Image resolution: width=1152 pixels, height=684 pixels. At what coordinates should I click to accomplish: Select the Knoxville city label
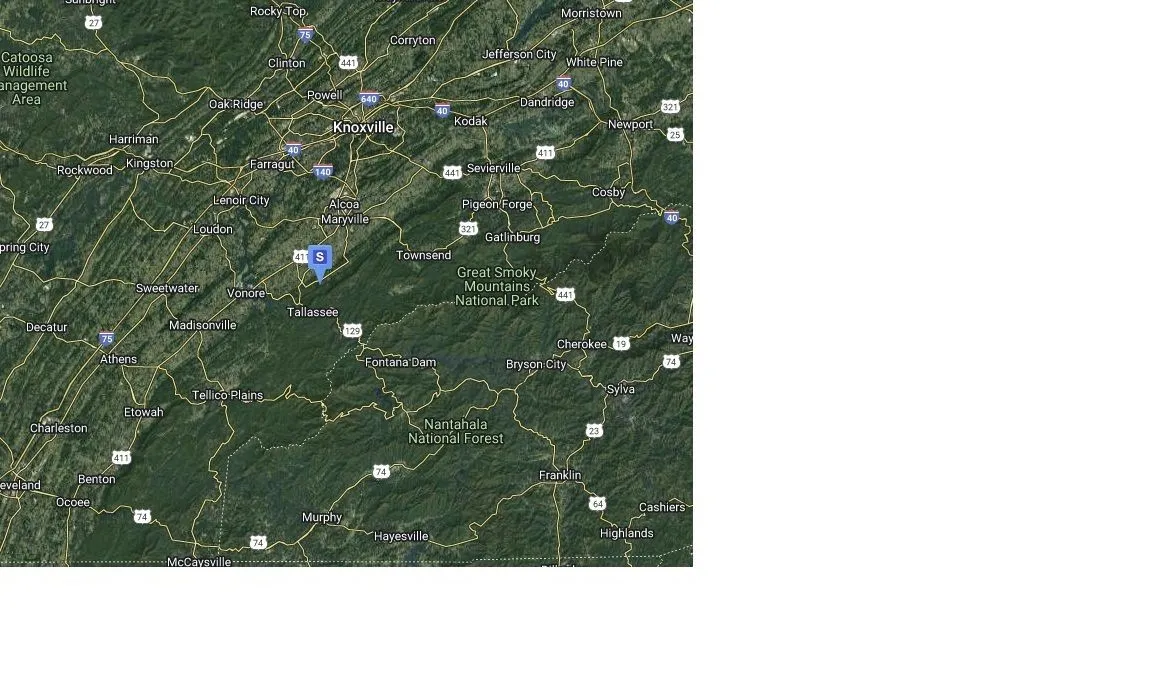coord(363,127)
